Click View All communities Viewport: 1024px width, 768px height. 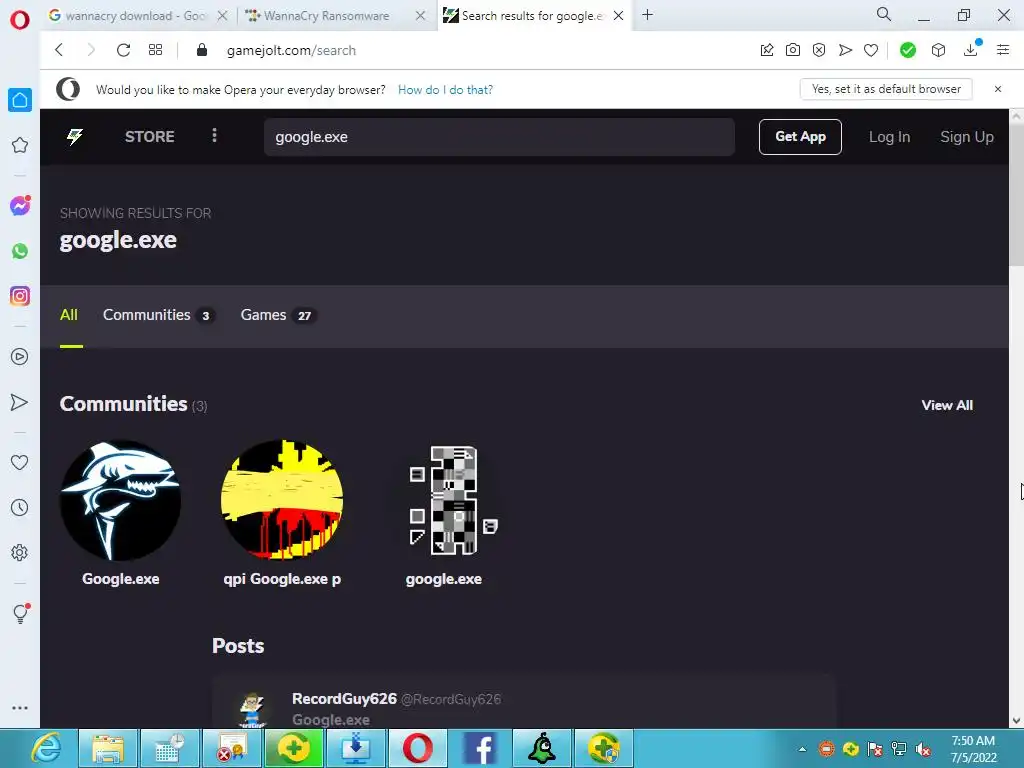[x=947, y=405]
